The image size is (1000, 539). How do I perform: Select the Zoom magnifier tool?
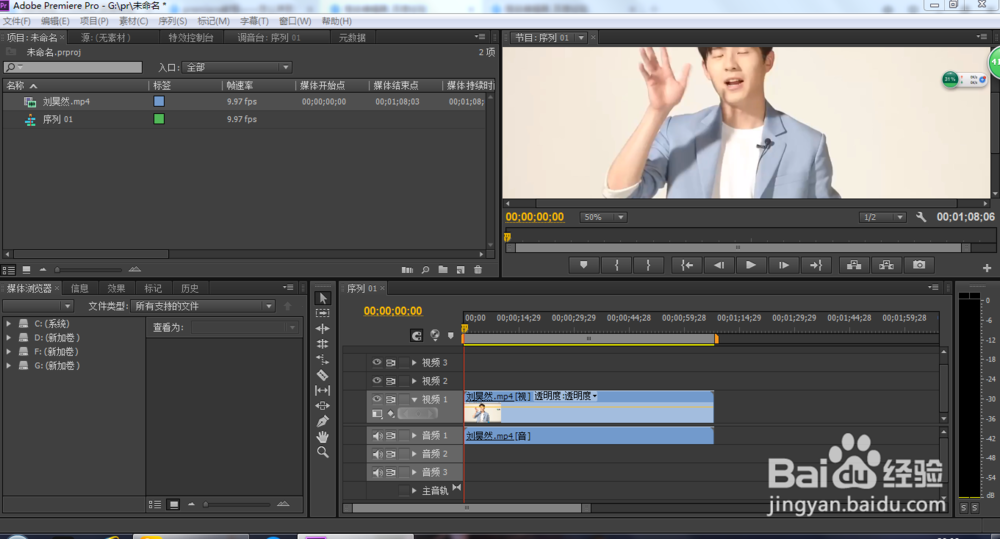click(323, 452)
